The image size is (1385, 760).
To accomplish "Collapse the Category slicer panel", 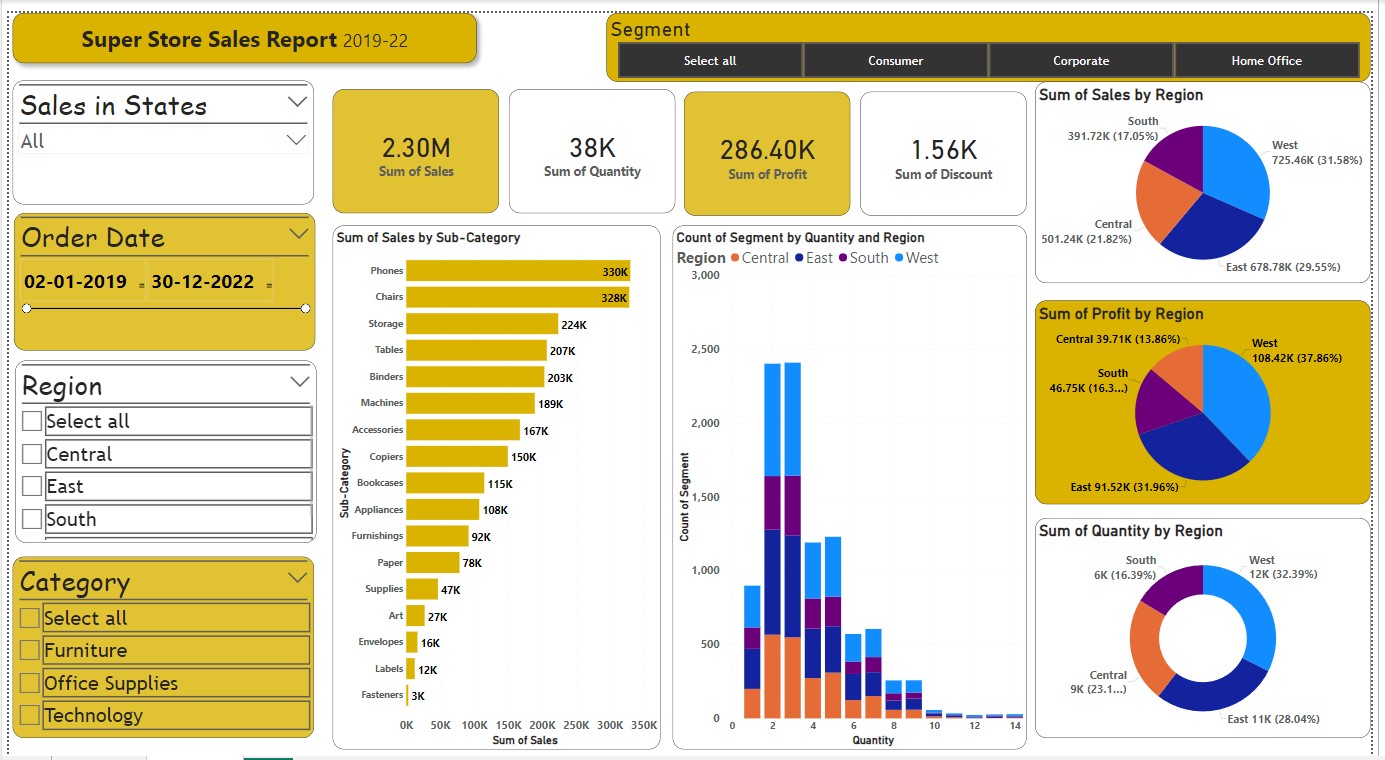I will point(297,577).
